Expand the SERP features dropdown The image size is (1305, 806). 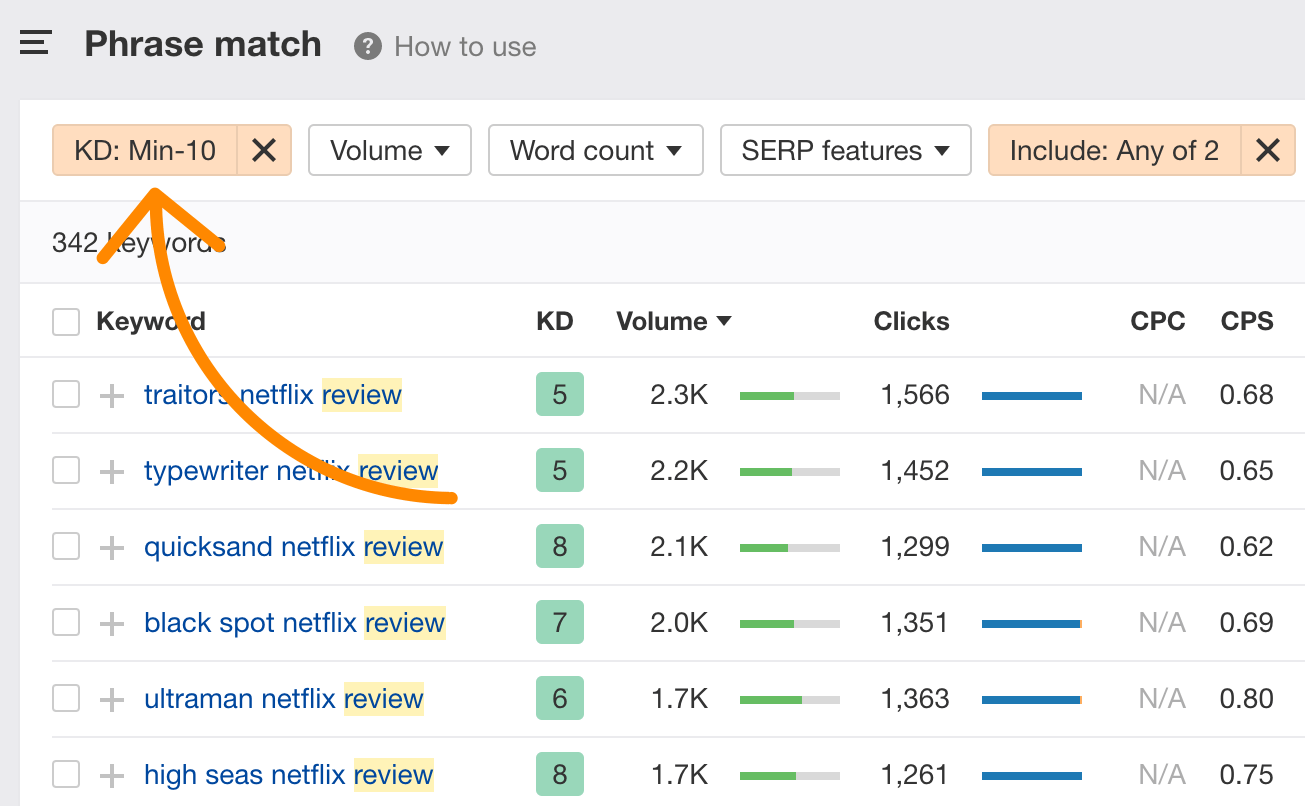pyautogui.click(x=845, y=151)
